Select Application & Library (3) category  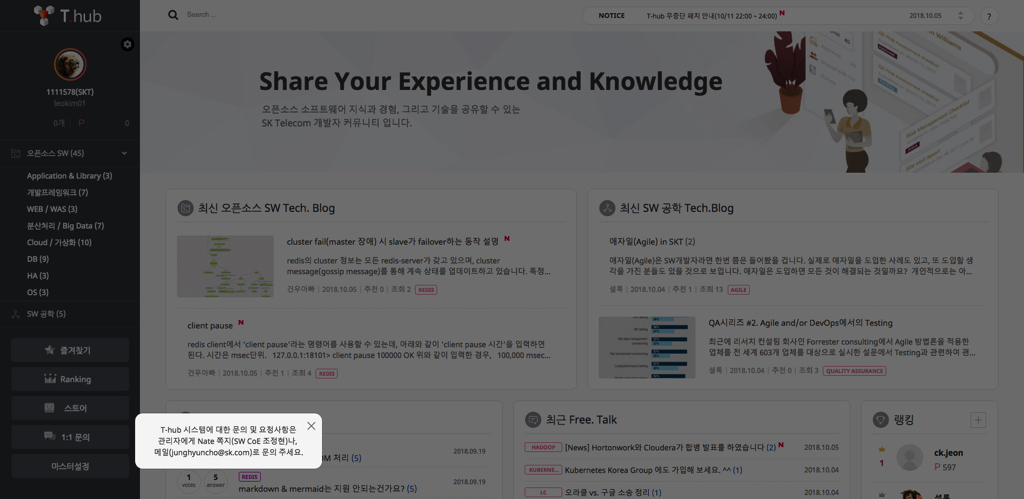69,176
